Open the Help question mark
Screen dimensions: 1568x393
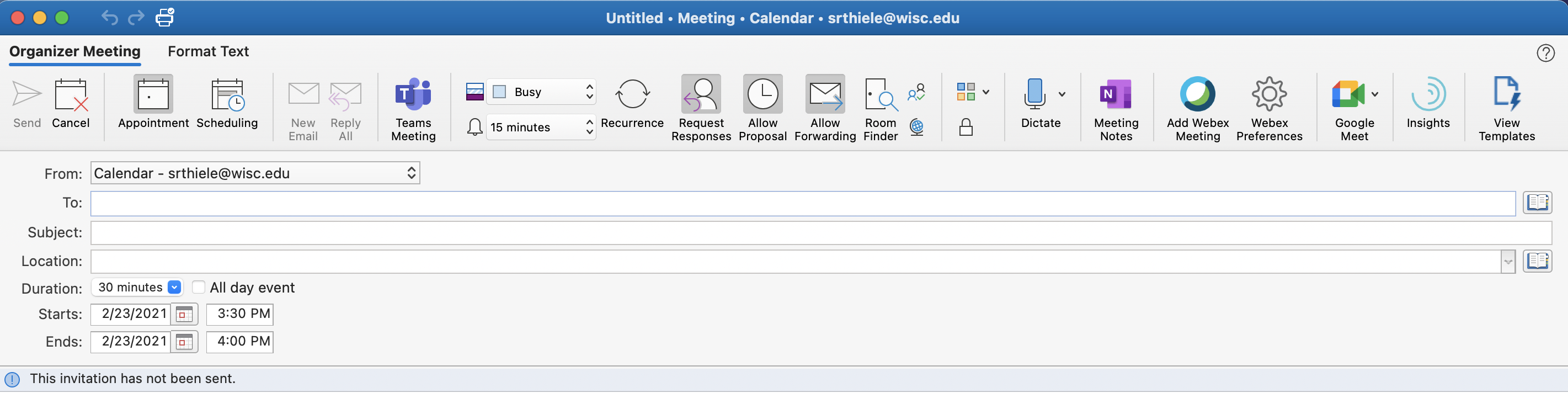[1545, 53]
